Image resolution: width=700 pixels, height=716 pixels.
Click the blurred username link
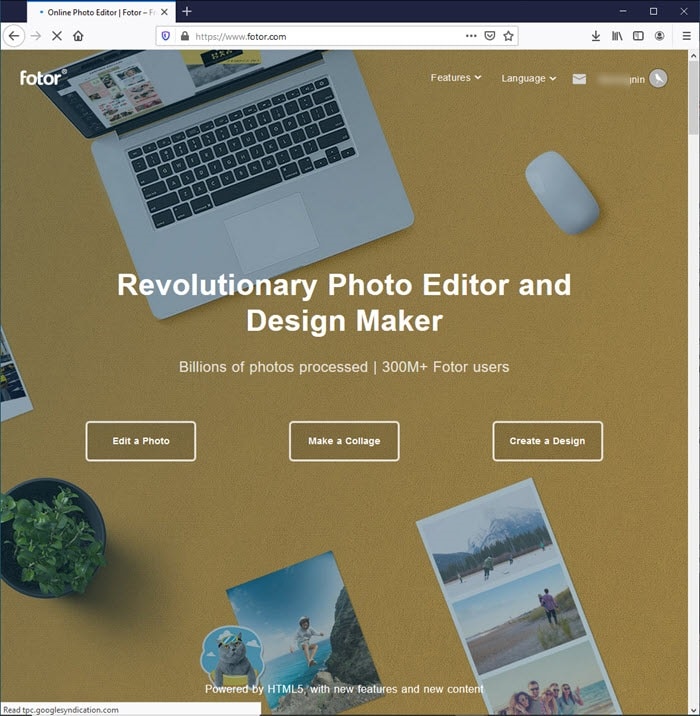point(621,79)
